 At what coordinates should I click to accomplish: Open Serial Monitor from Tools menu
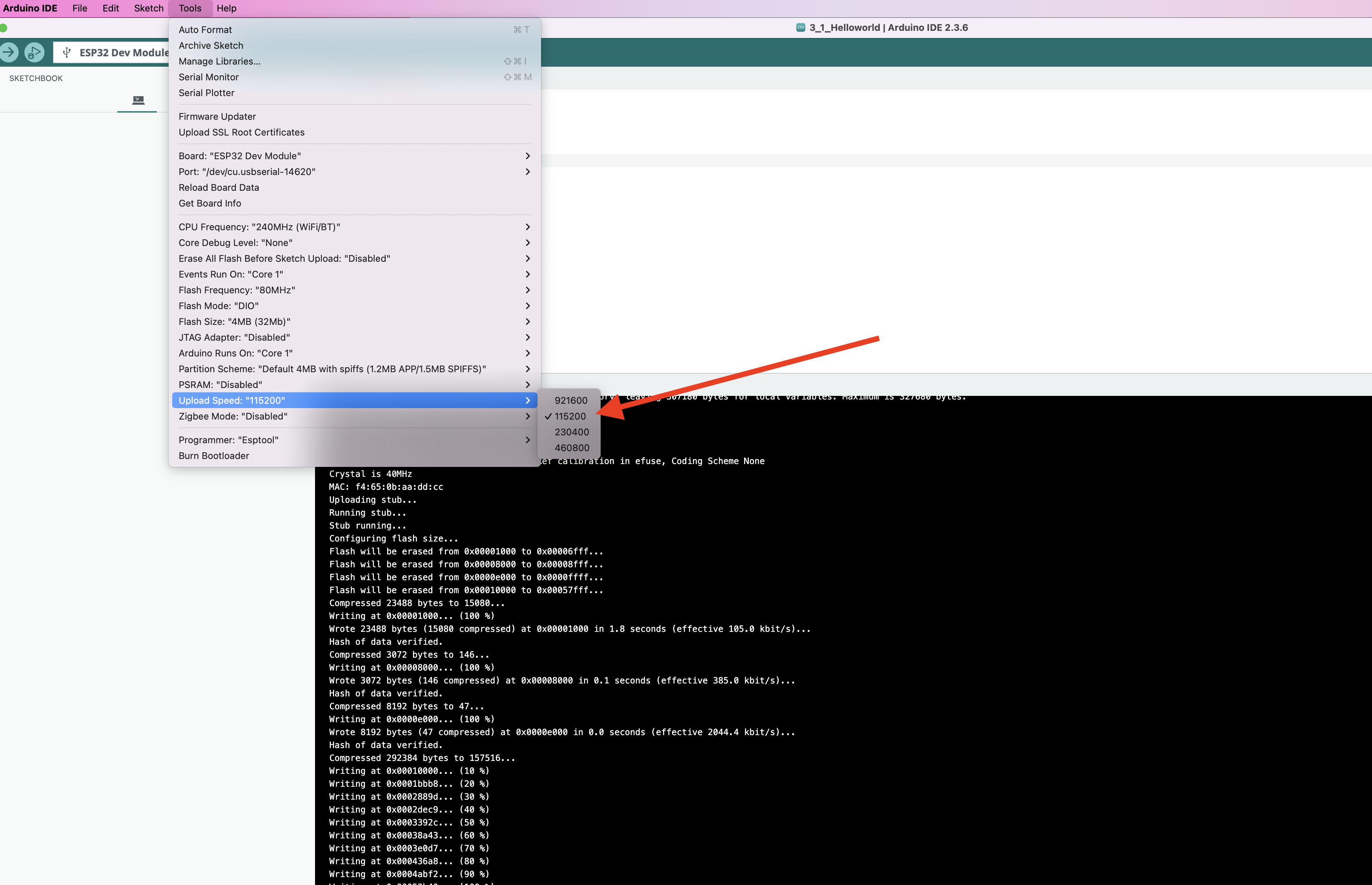coord(354,77)
